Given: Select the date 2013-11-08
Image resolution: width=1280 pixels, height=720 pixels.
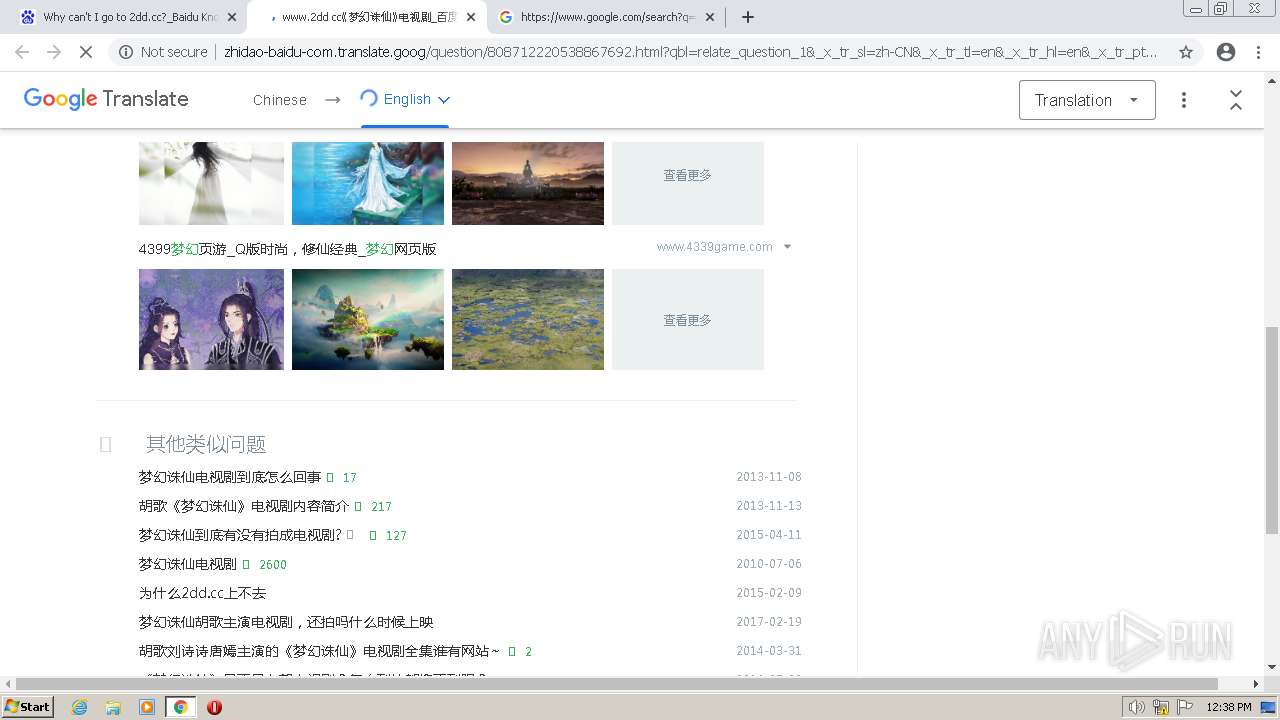Looking at the screenshot, I should pyautogui.click(x=769, y=477).
